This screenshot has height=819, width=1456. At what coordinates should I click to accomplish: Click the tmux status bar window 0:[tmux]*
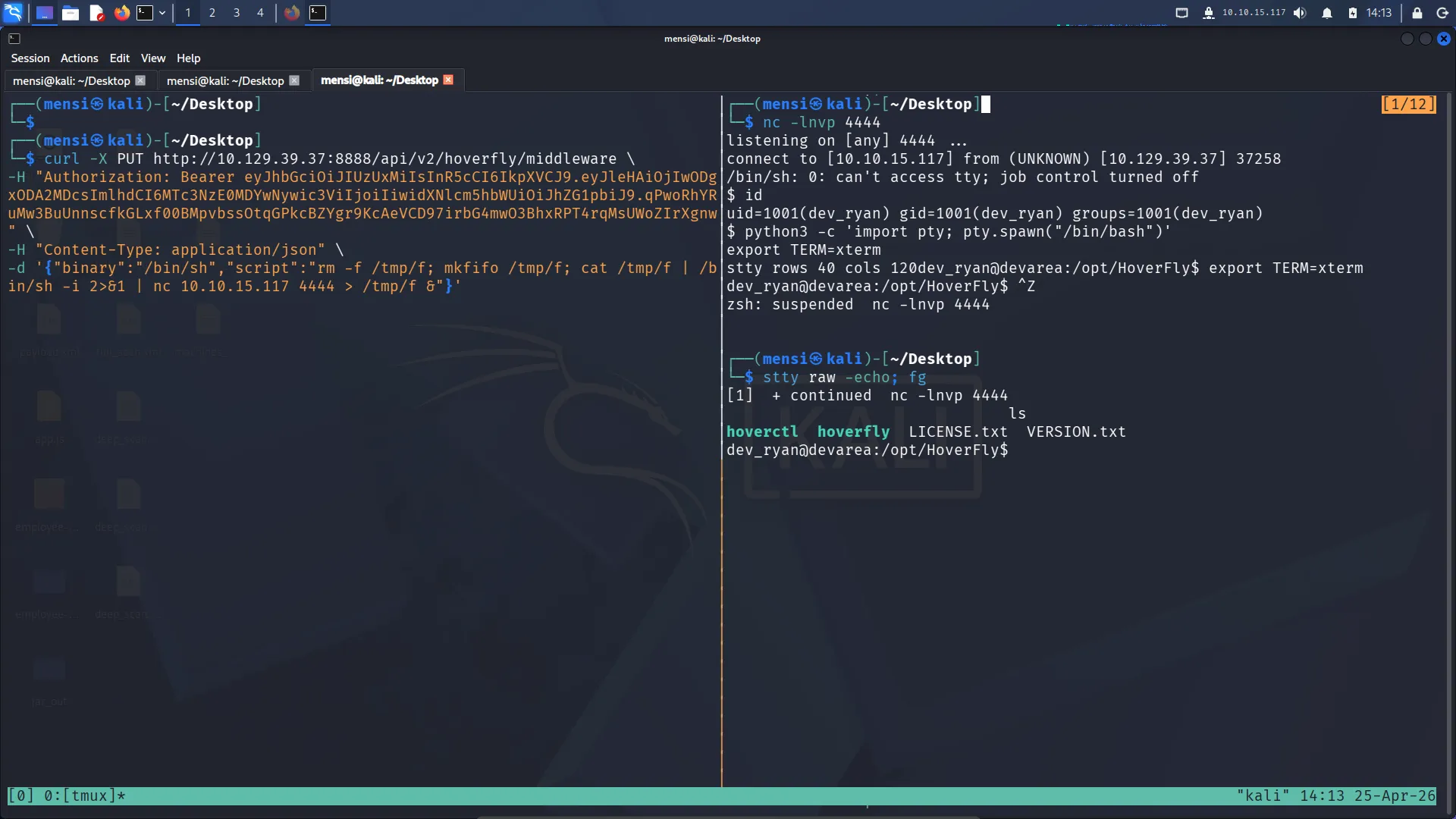click(84, 795)
